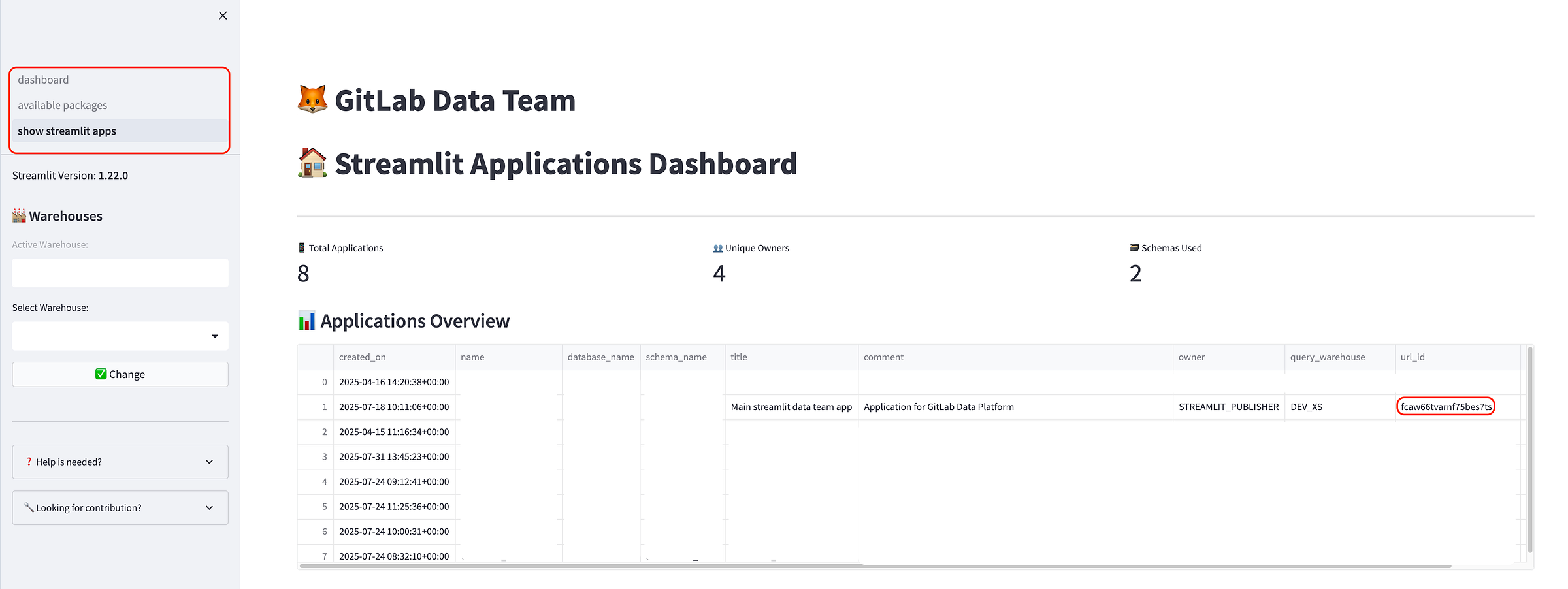
Task: Click the people icon by Unique Owners
Action: [717, 248]
